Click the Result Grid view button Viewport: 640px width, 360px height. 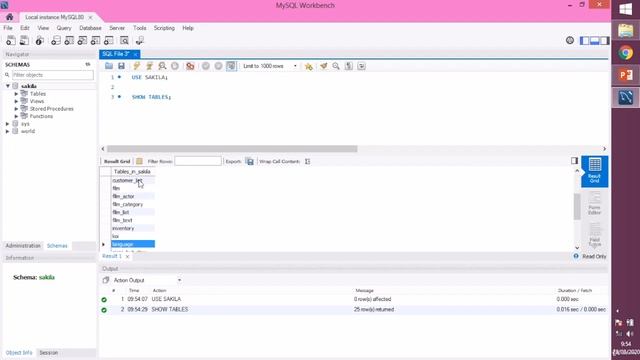point(594,171)
